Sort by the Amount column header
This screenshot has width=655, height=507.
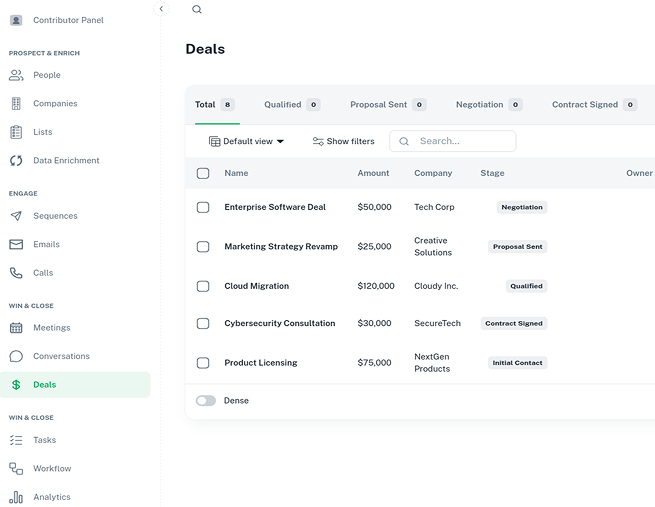coord(373,173)
